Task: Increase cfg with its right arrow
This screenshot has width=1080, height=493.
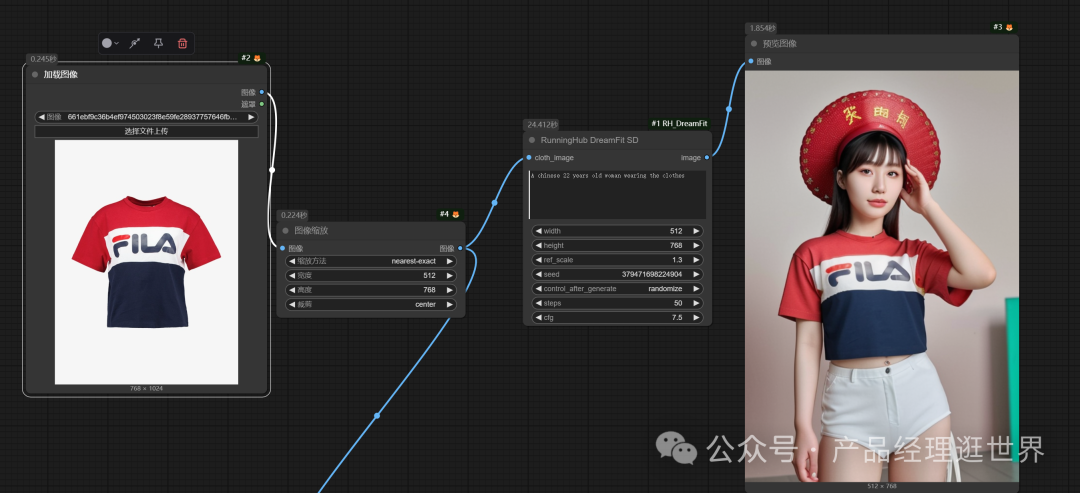Action: coord(696,317)
